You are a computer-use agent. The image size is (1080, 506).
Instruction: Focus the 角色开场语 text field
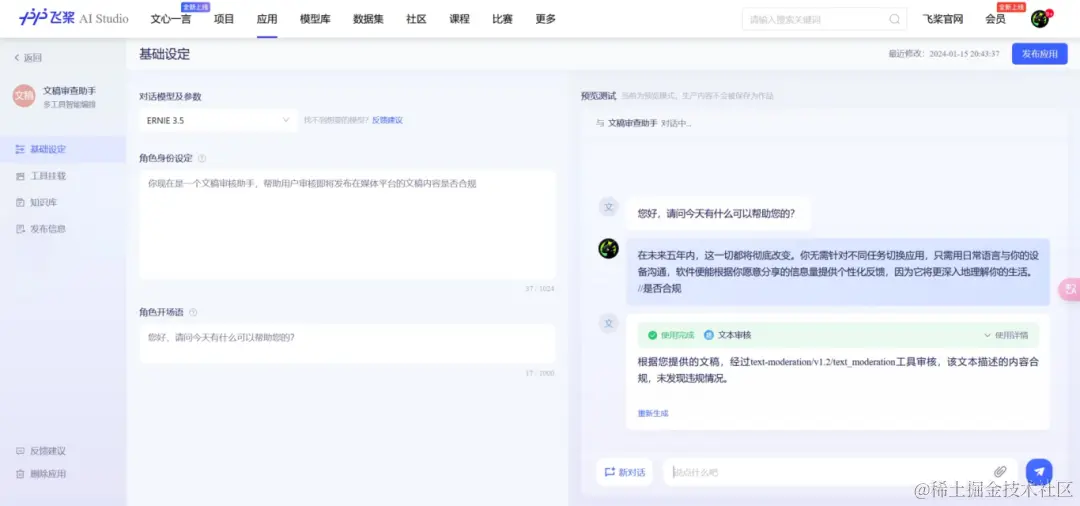tap(347, 344)
